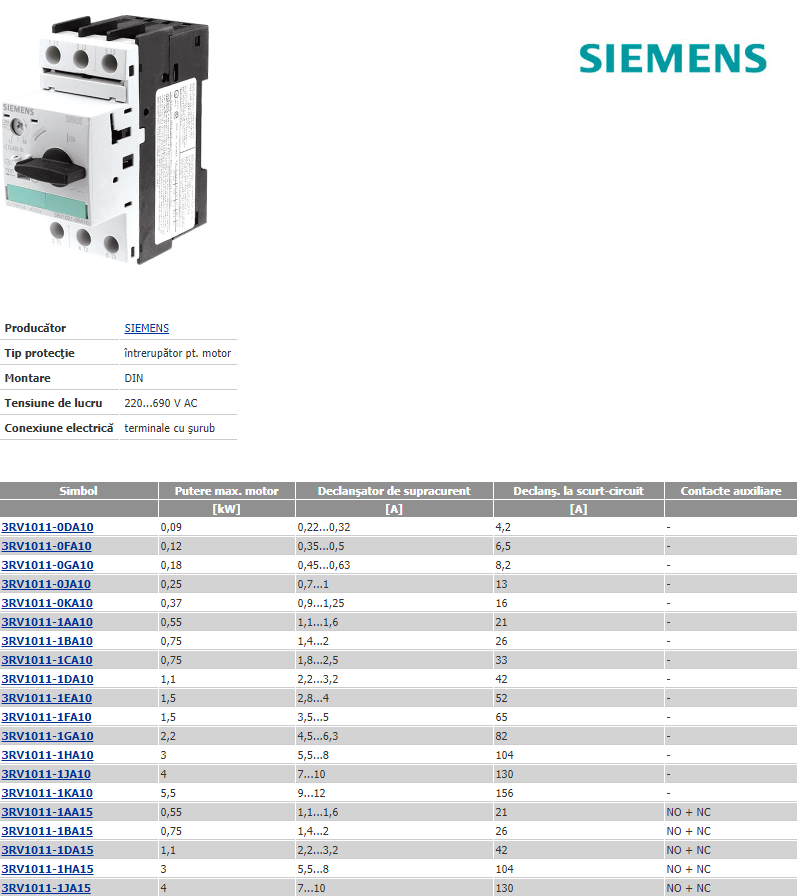Viewport: 797px width, 896px height.
Task: Click the Conexiune electrică label
Action: 59,428
